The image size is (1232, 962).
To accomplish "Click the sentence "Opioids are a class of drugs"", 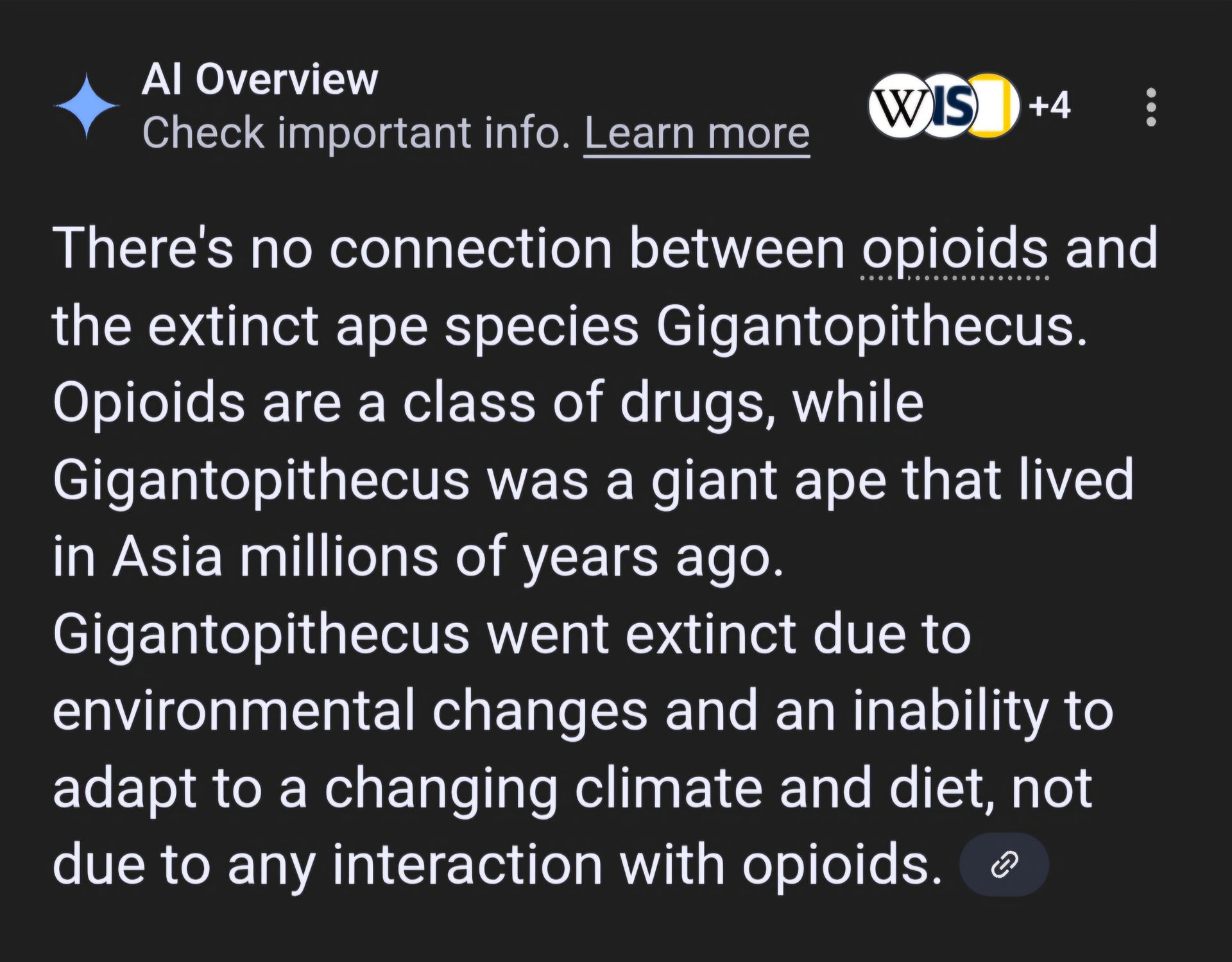I will coord(411,403).
